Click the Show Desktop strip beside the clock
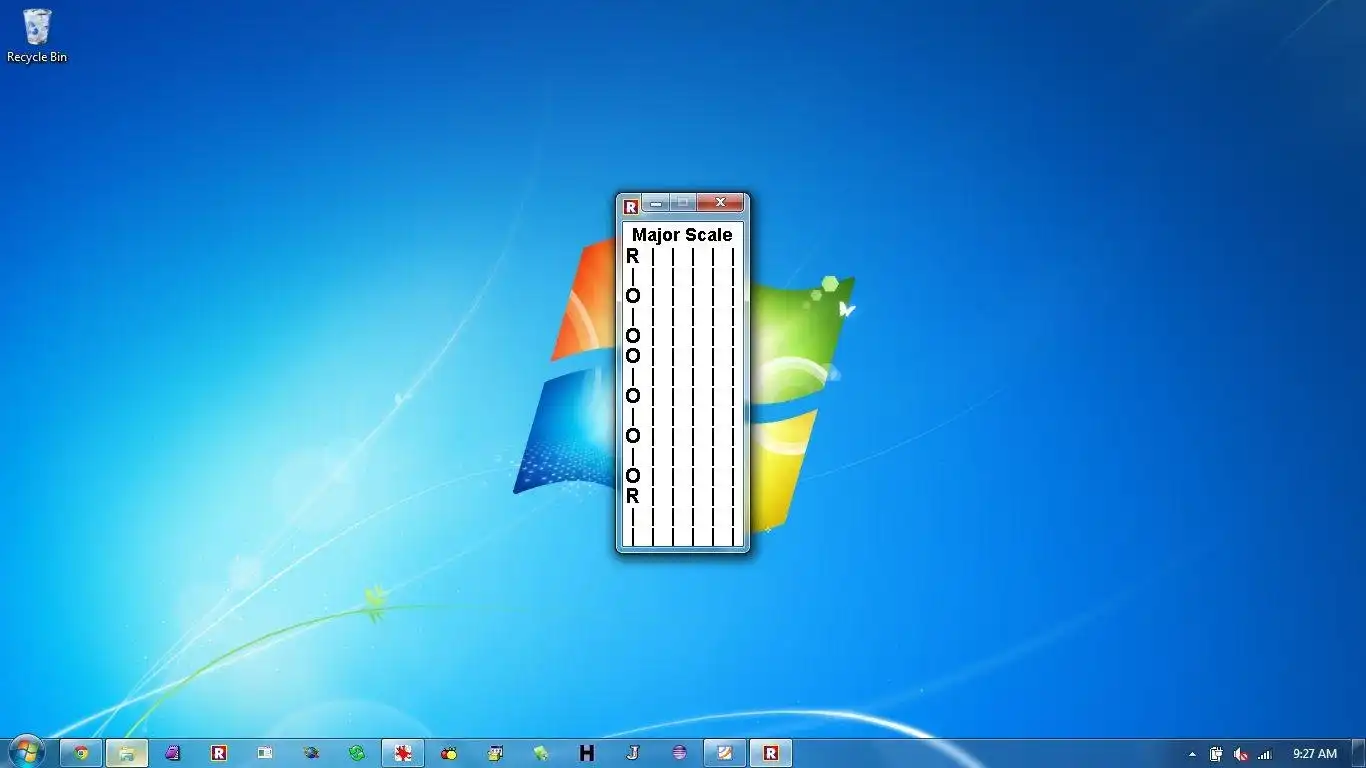Viewport: 1366px width, 768px height. tap(1359, 753)
